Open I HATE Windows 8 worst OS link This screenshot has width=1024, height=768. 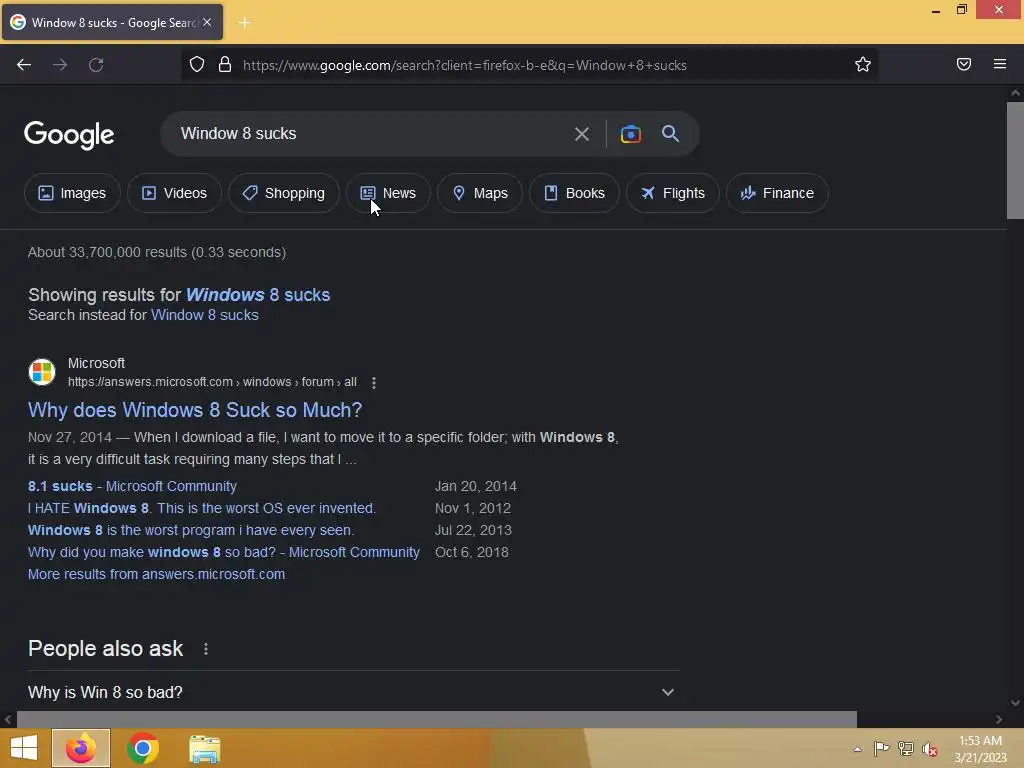coord(202,508)
